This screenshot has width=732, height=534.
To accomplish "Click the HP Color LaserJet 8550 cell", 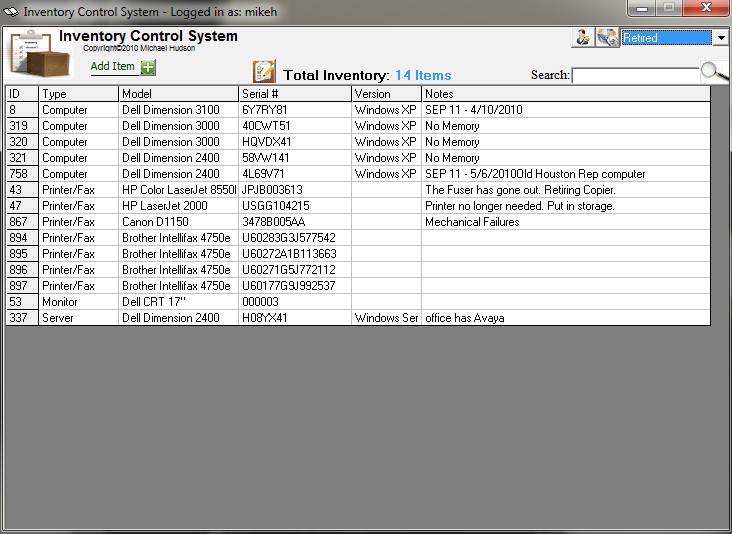I will click(x=179, y=190).
